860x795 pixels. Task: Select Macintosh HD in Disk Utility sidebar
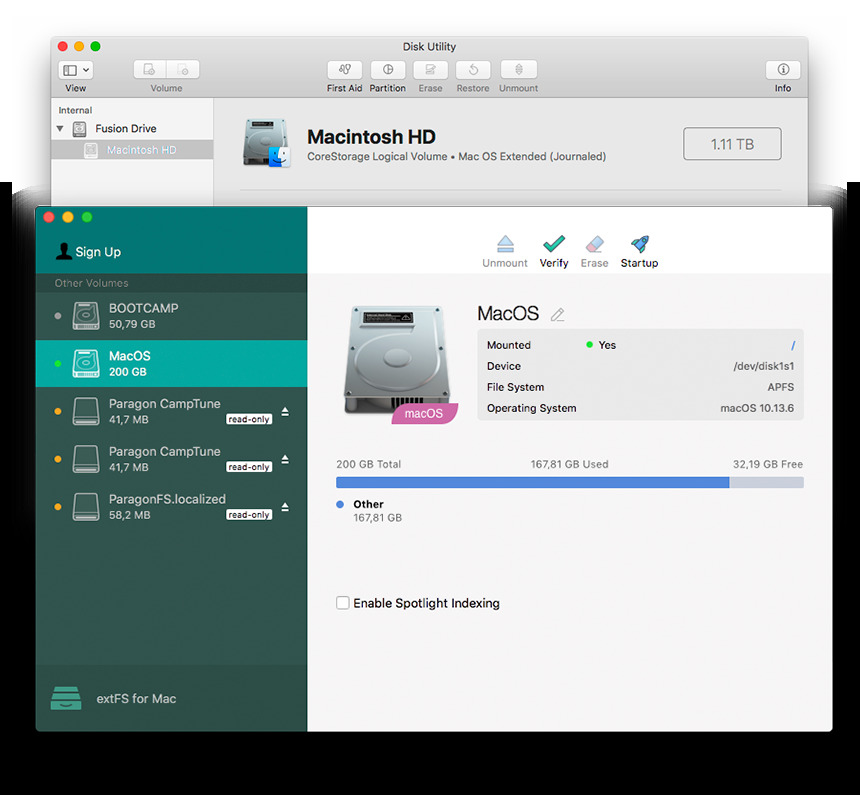coord(143,148)
